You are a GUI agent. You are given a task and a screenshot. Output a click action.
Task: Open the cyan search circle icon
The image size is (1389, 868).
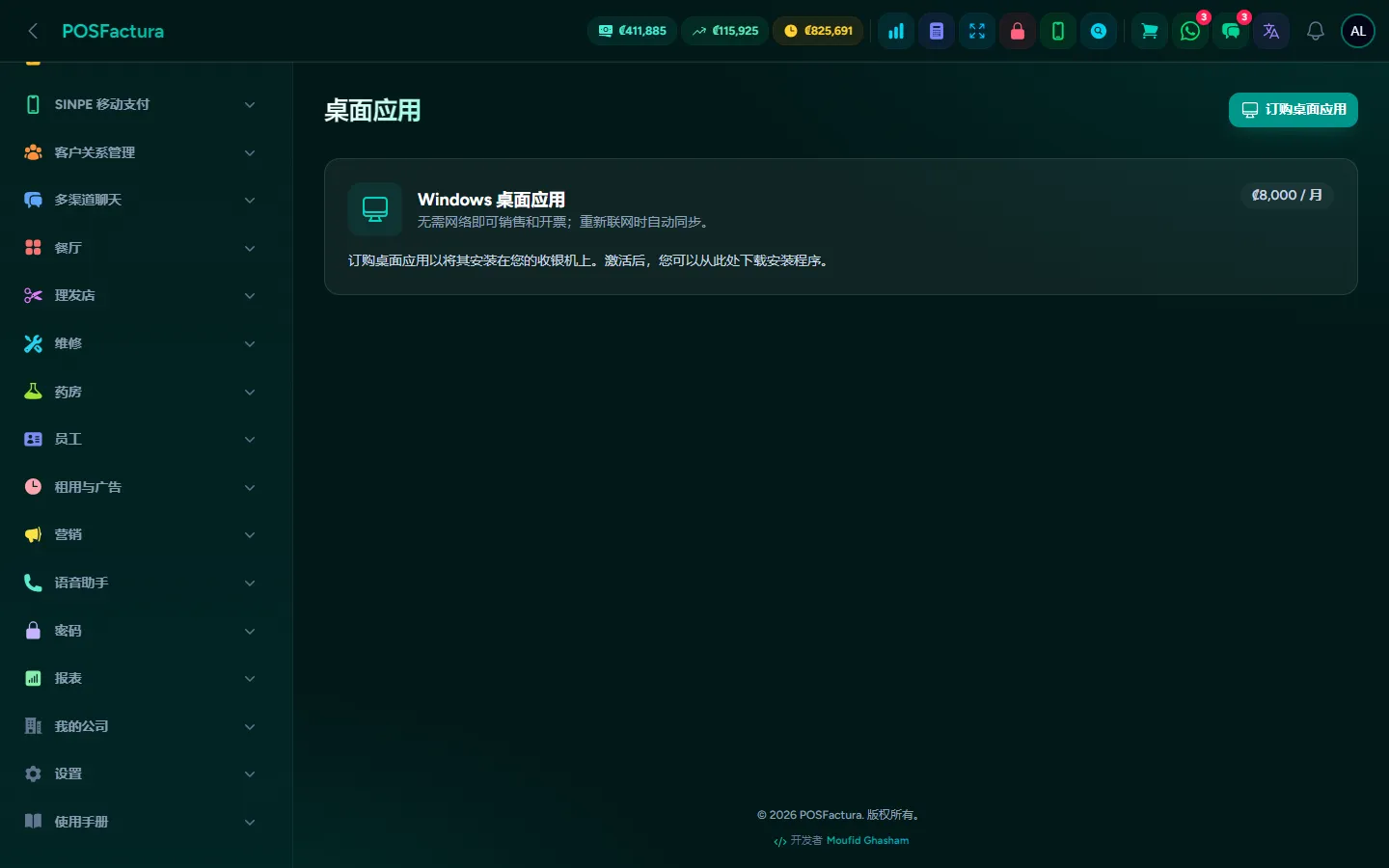click(x=1099, y=31)
